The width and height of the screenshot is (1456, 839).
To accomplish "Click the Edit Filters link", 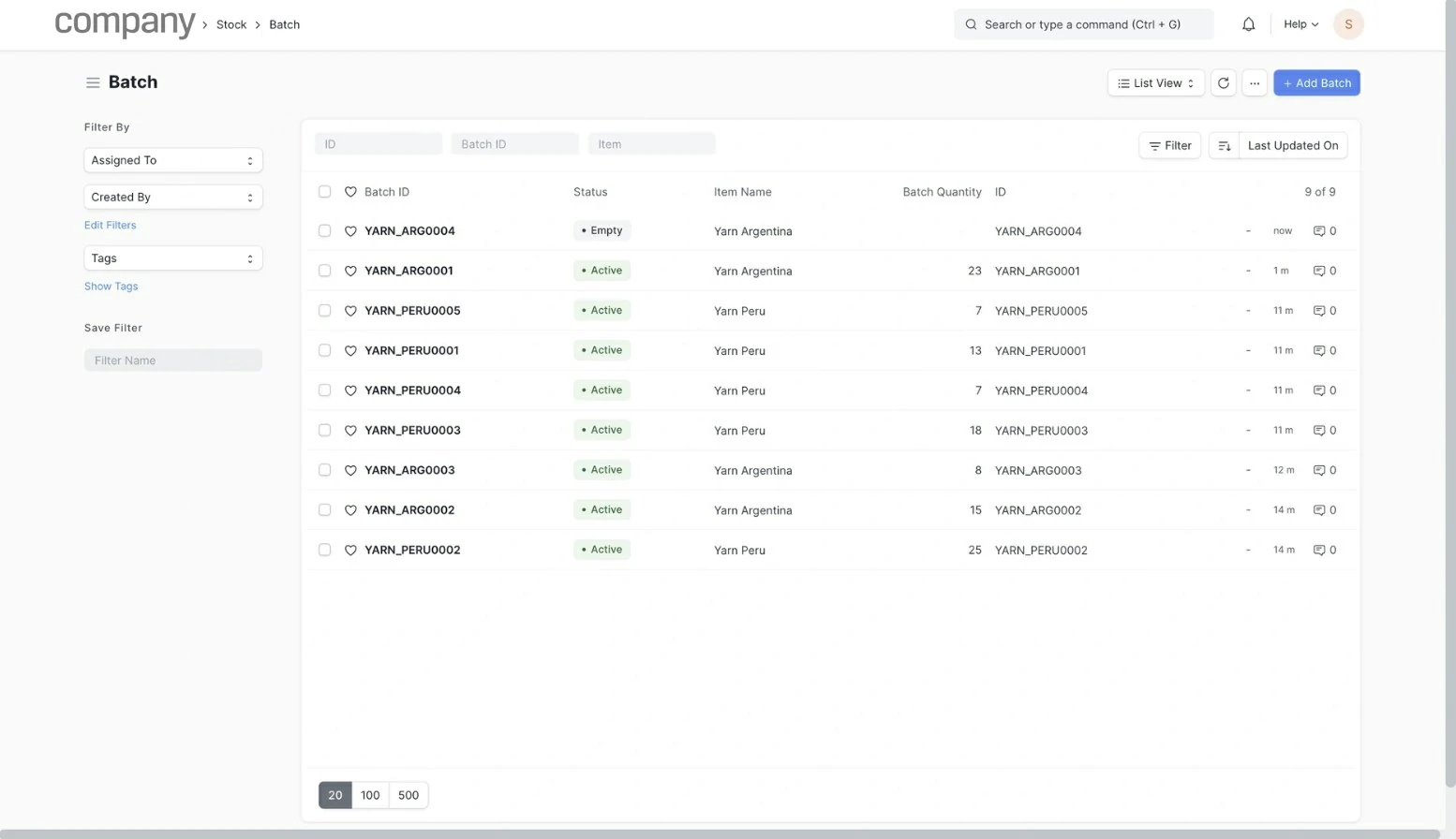I will [111, 226].
